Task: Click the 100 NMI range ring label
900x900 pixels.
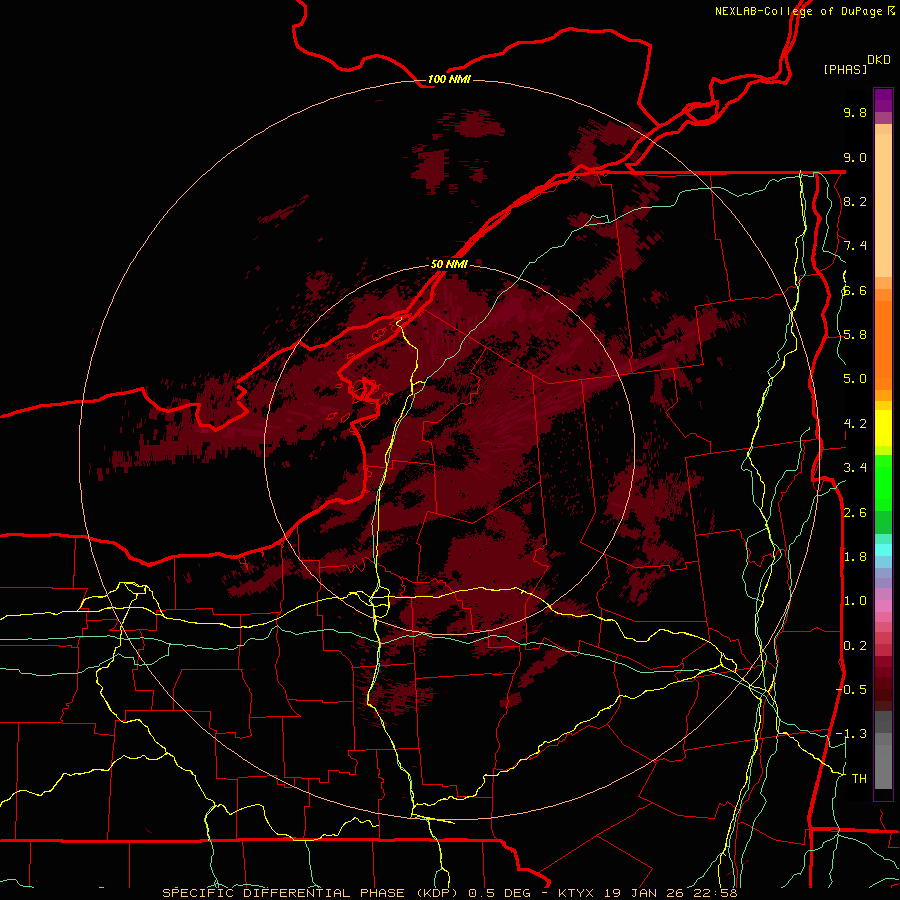Action: 449,79
